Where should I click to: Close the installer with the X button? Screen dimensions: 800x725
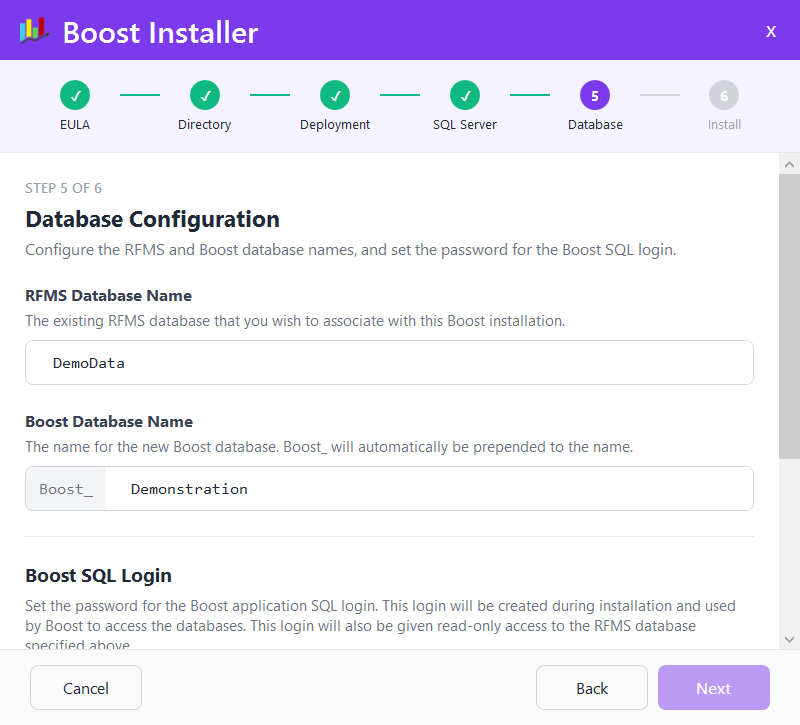pyautogui.click(x=770, y=32)
